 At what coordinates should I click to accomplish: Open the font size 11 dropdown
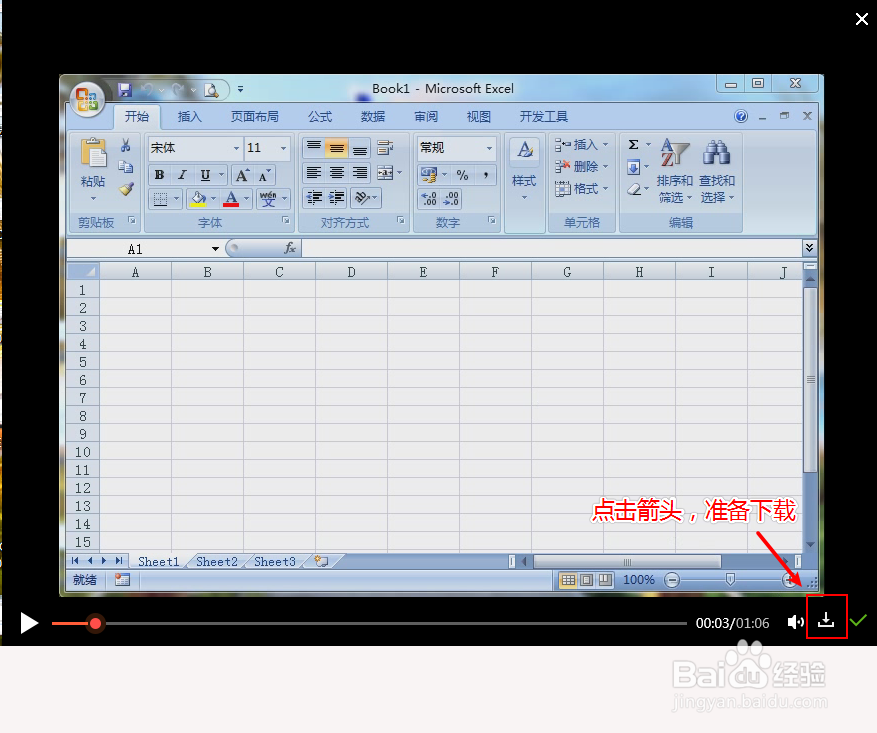pyautogui.click(x=284, y=148)
